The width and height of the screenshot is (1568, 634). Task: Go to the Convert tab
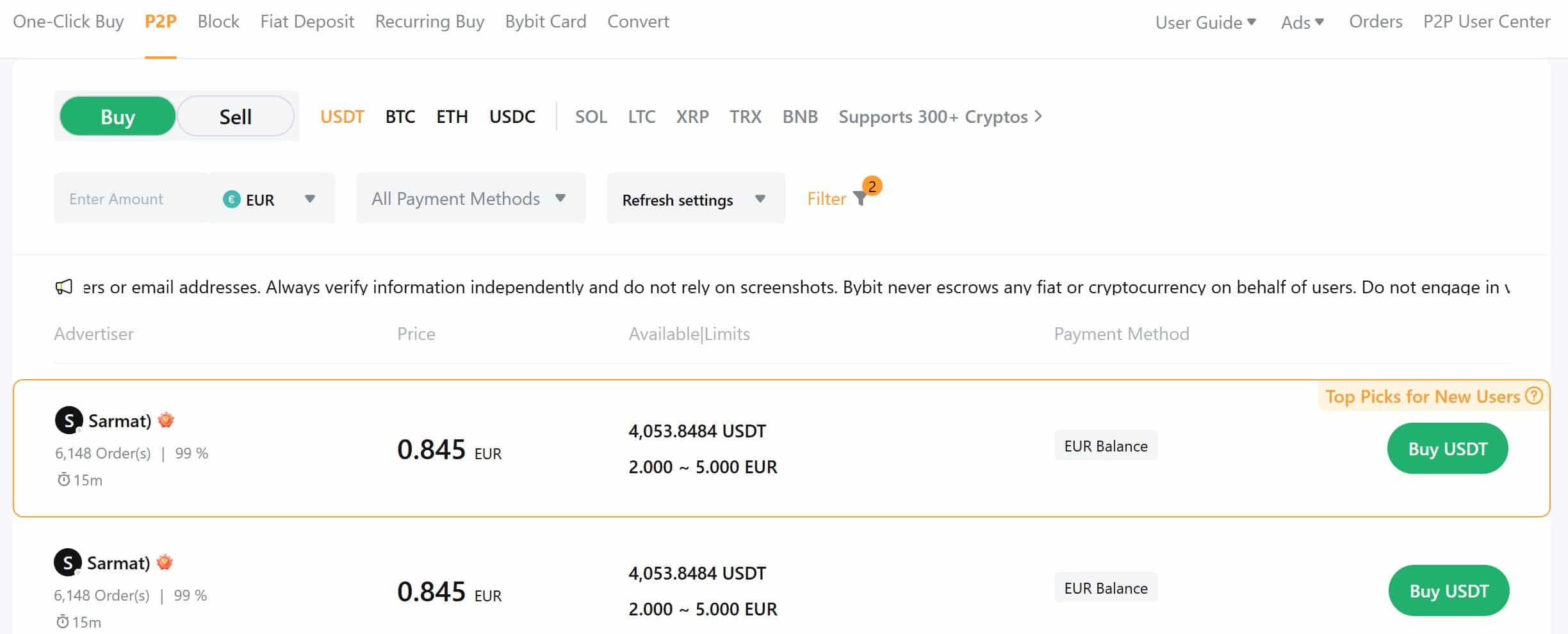638,22
